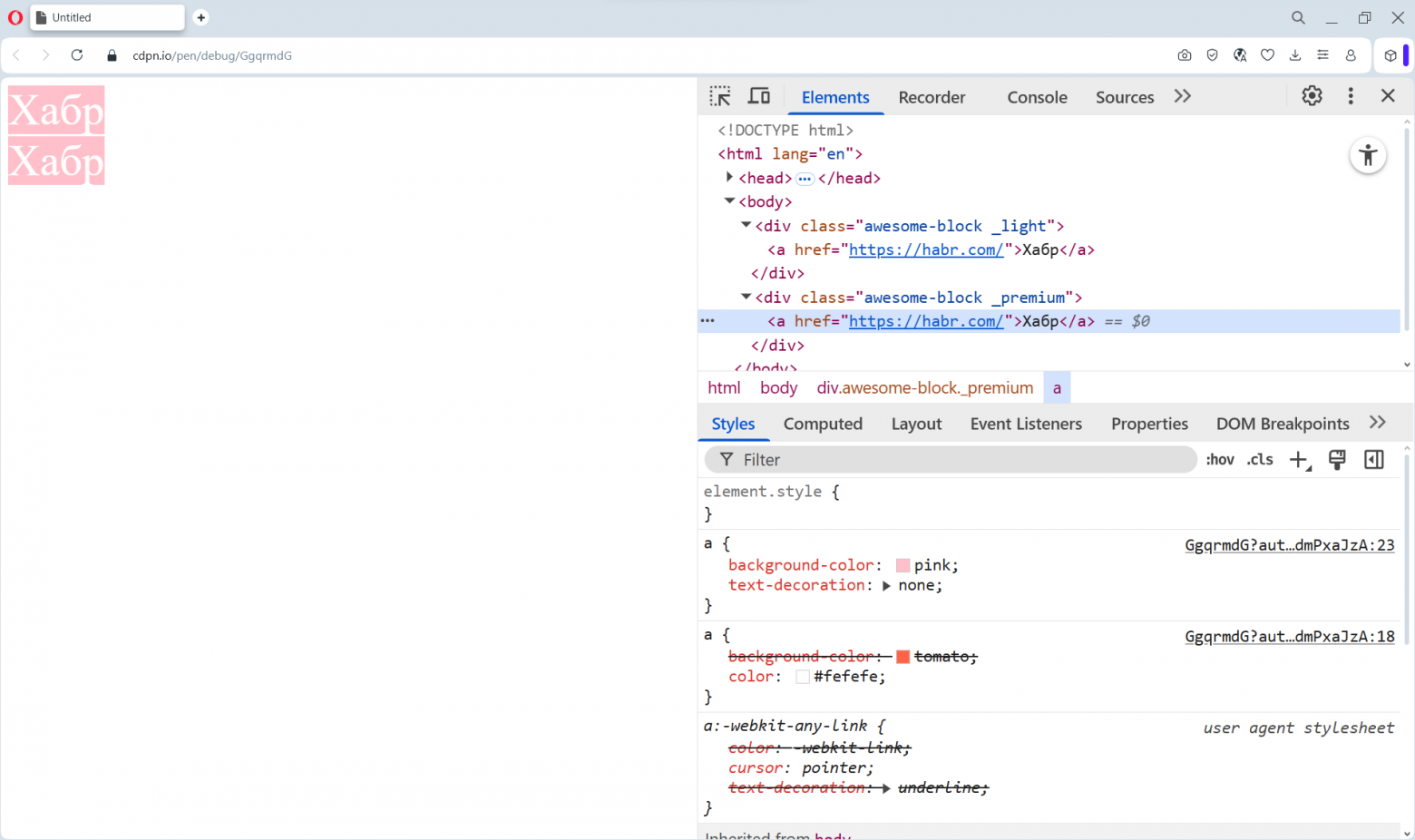Click the browser address bar URL
This screenshot has width=1415, height=840.
click(x=212, y=55)
